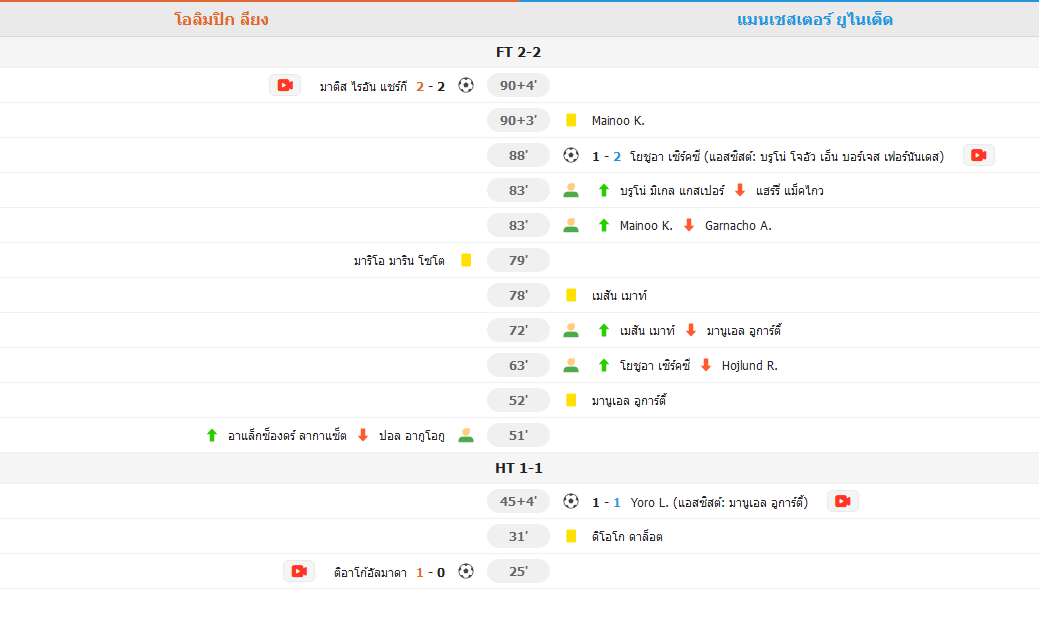Click the substitution player icon in แฮร์รี่ แม็คไกว's row
1044x627 pixels.
click(571, 190)
